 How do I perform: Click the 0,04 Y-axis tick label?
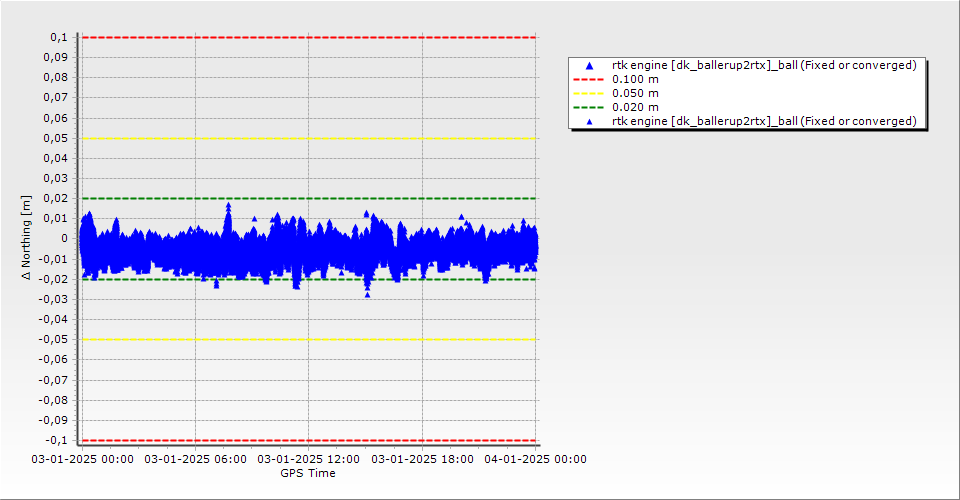[x=56, y=159]
